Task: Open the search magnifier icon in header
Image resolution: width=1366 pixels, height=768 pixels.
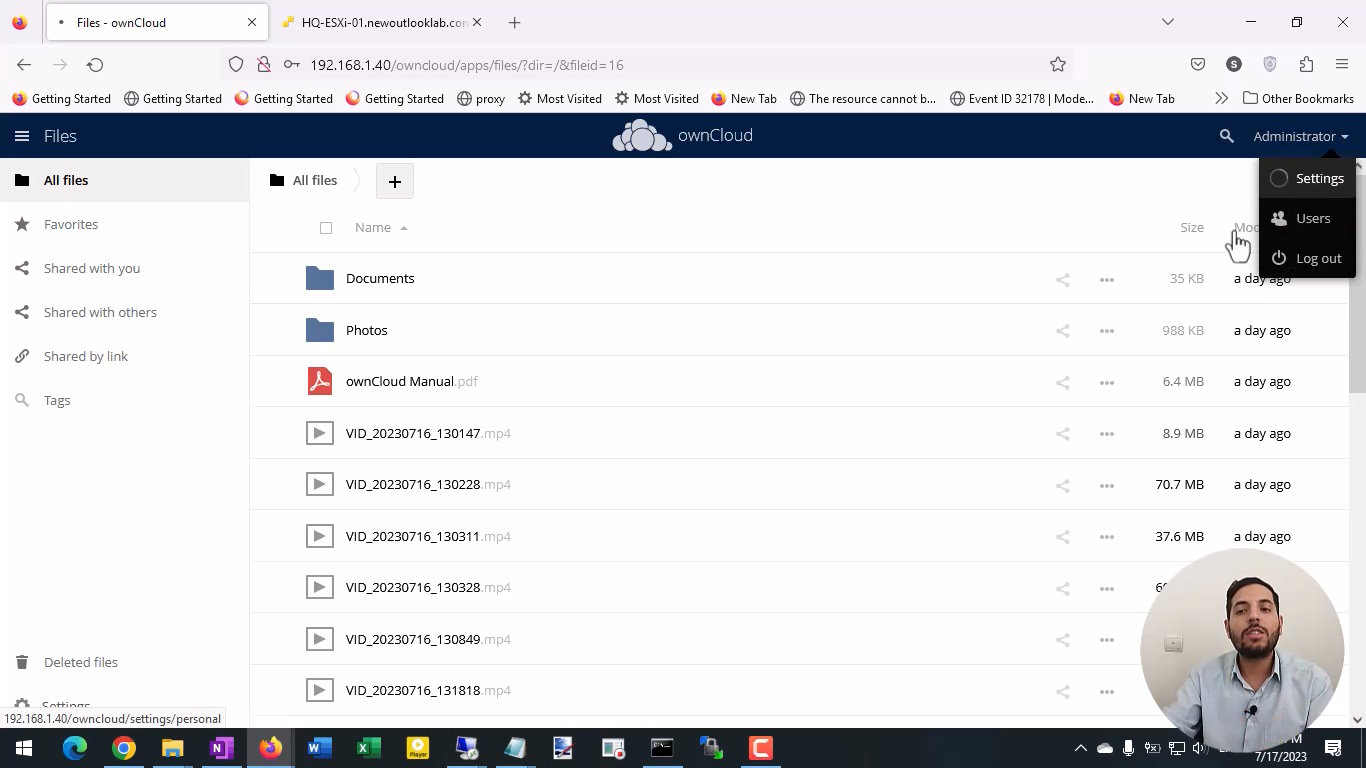Action: coord(1227,136)
